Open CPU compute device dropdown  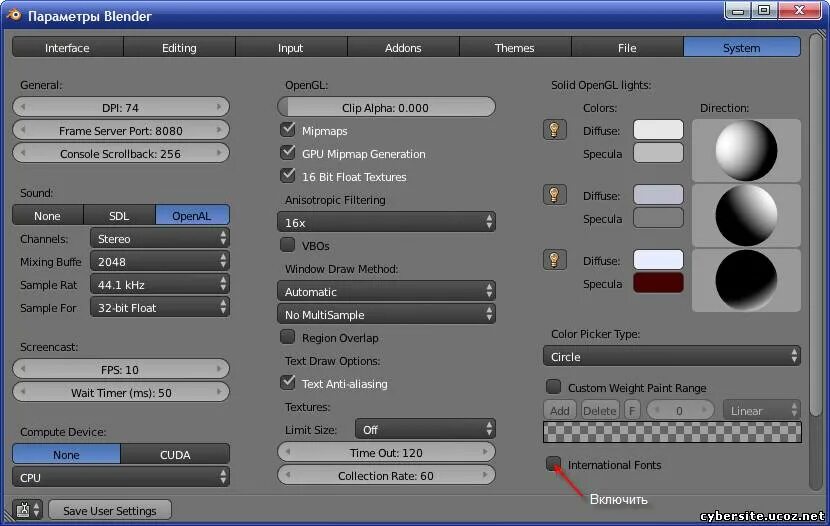[x=121, y=477]
